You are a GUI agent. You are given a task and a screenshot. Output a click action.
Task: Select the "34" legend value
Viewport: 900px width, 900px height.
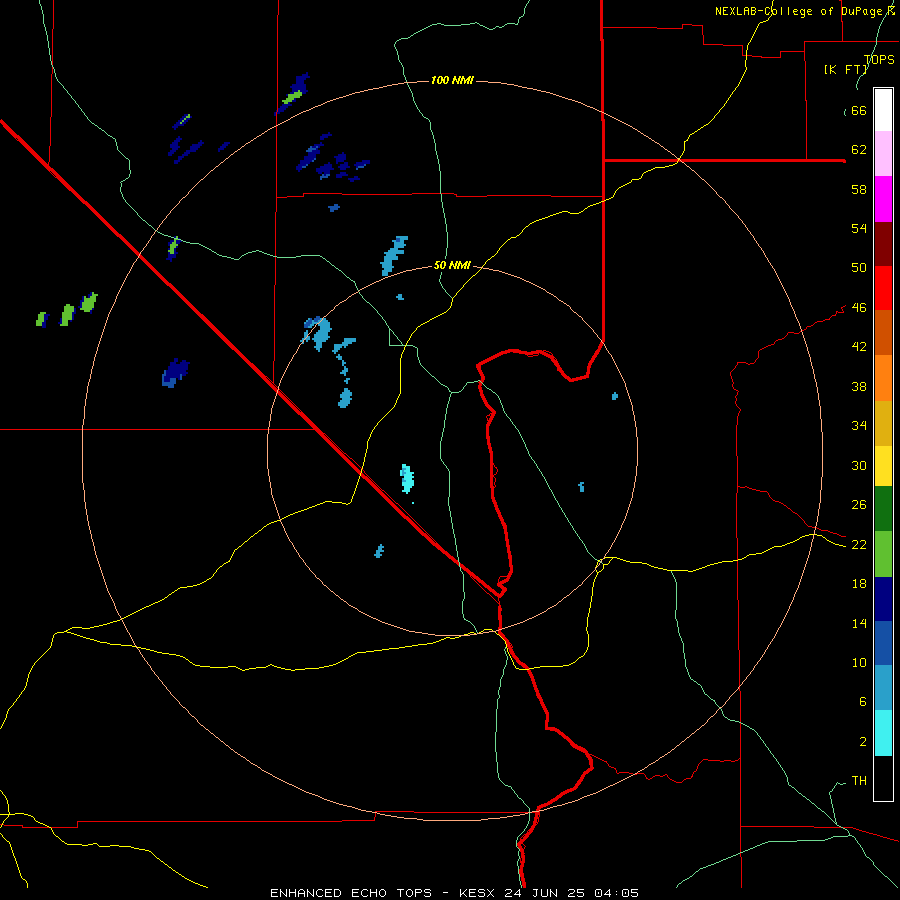(859, 426)
